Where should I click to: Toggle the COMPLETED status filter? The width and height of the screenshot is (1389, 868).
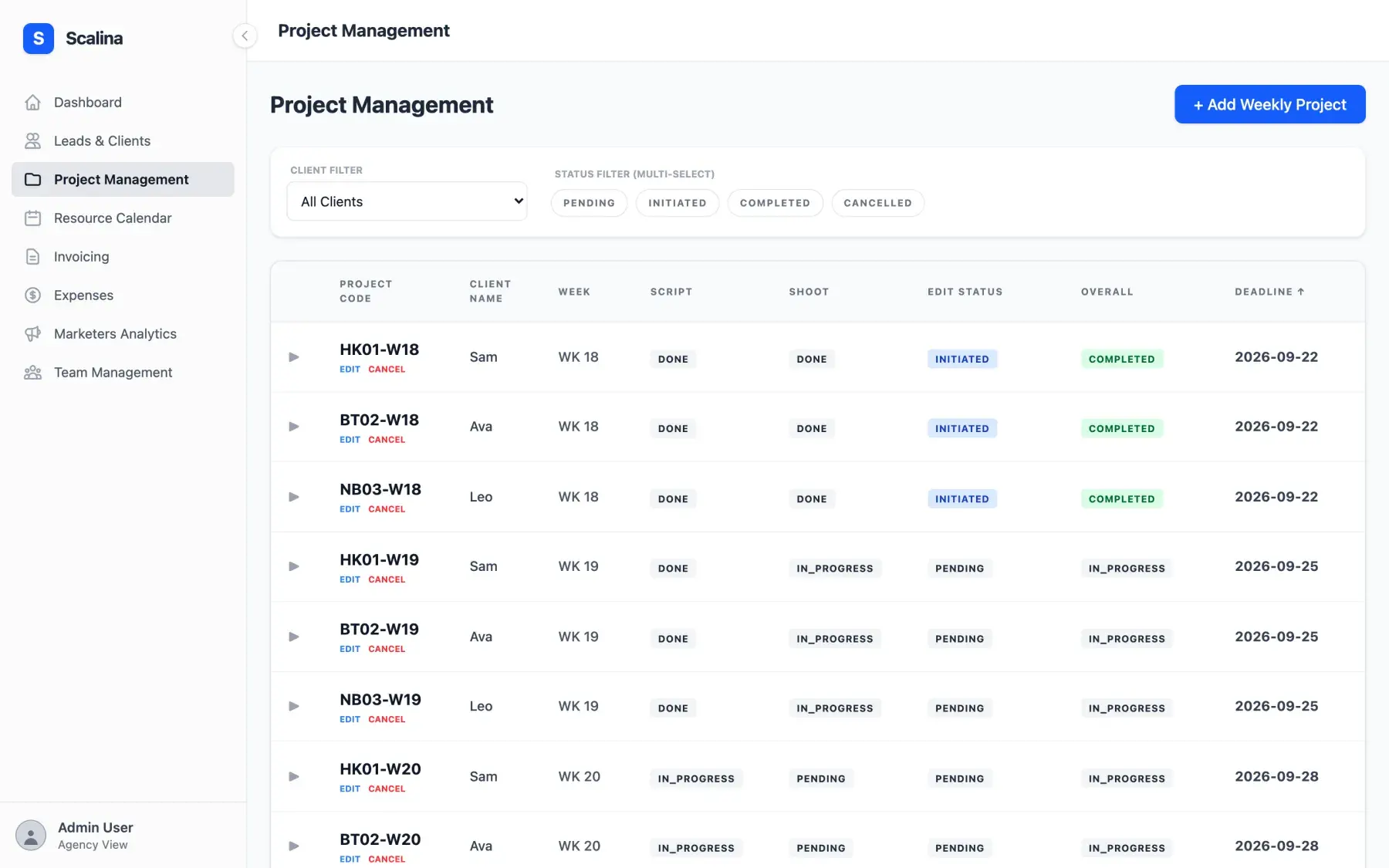coord(775,203)
